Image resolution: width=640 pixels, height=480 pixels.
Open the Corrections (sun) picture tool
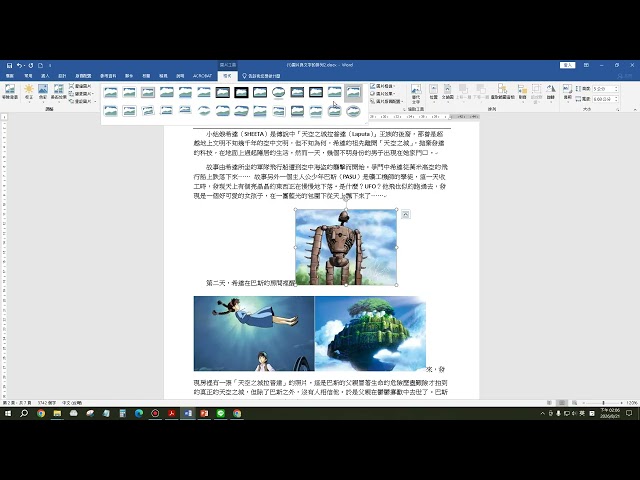(x=29, y=92)
